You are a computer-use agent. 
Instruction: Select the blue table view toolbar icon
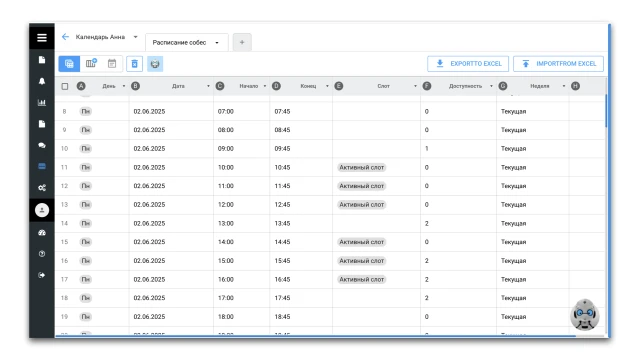tap(69, 64)
